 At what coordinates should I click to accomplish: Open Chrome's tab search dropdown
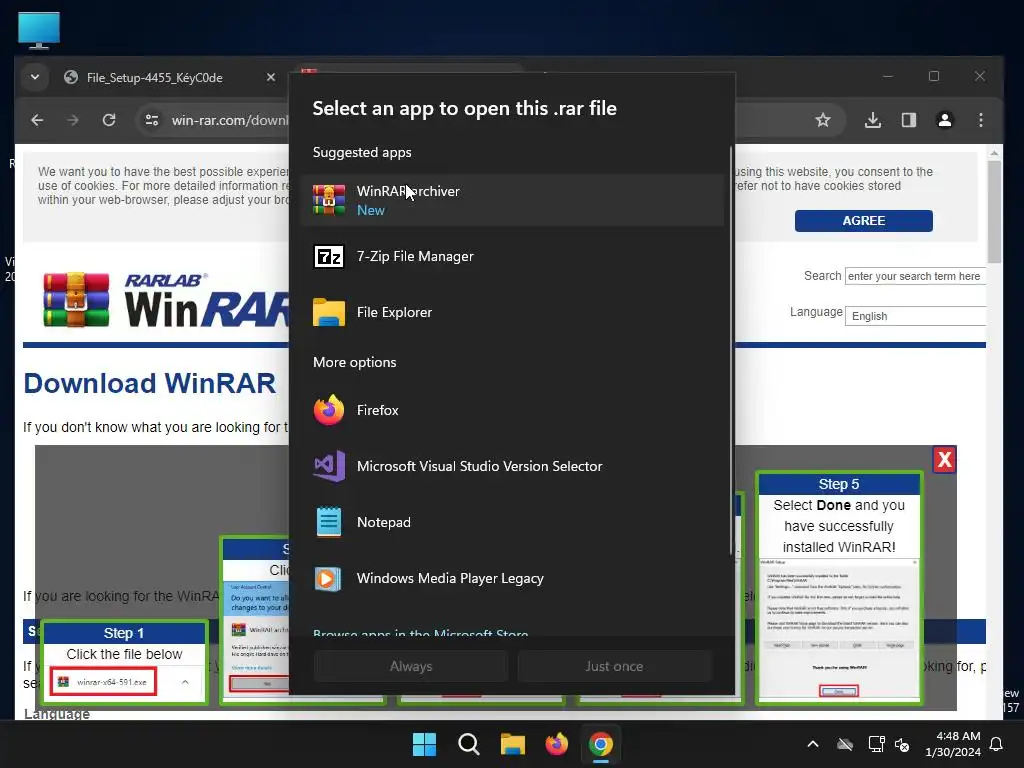(x=35, y=77)
